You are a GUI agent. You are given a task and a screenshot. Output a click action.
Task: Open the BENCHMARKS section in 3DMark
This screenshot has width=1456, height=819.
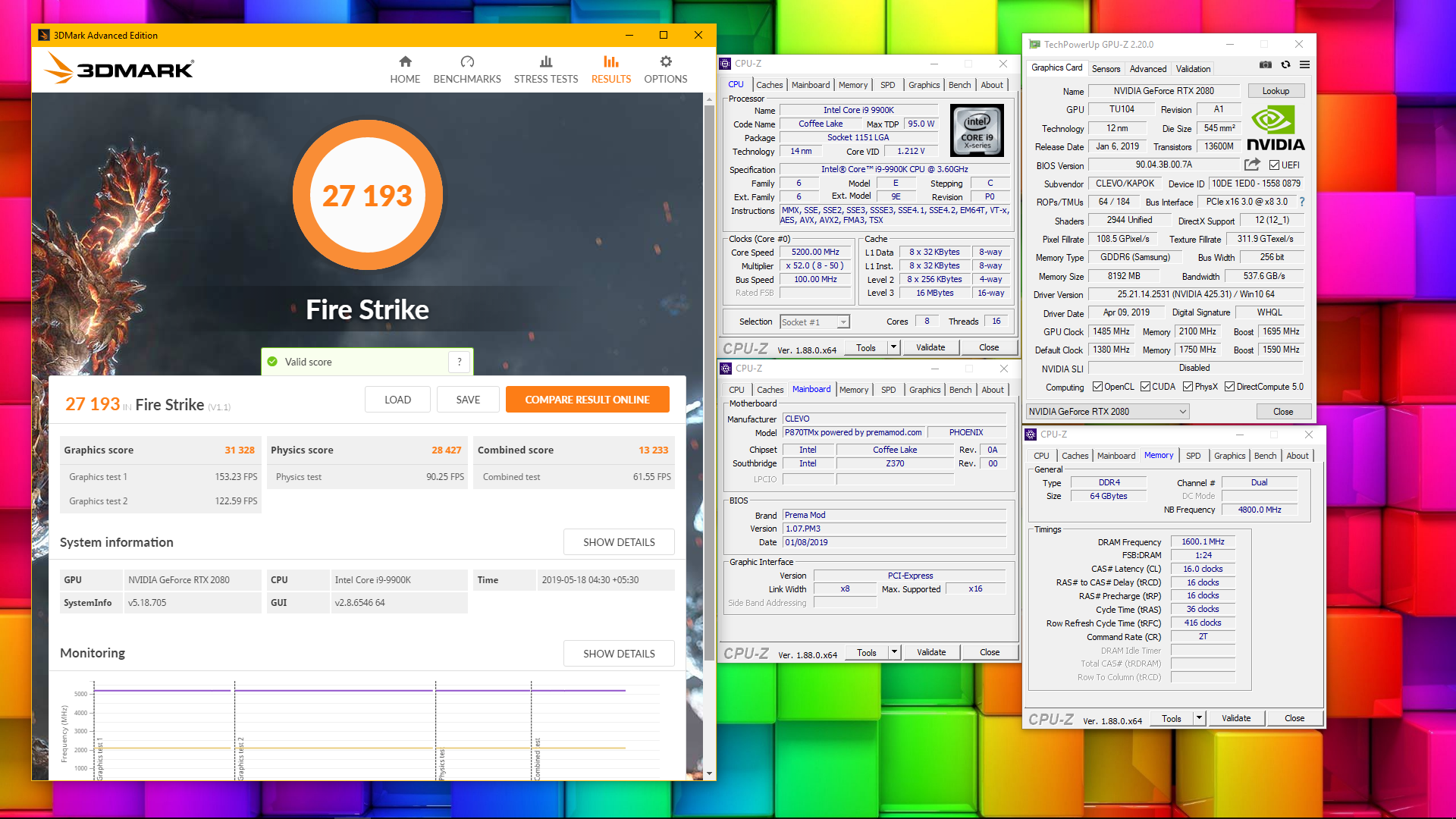click(x=467, y=70)
